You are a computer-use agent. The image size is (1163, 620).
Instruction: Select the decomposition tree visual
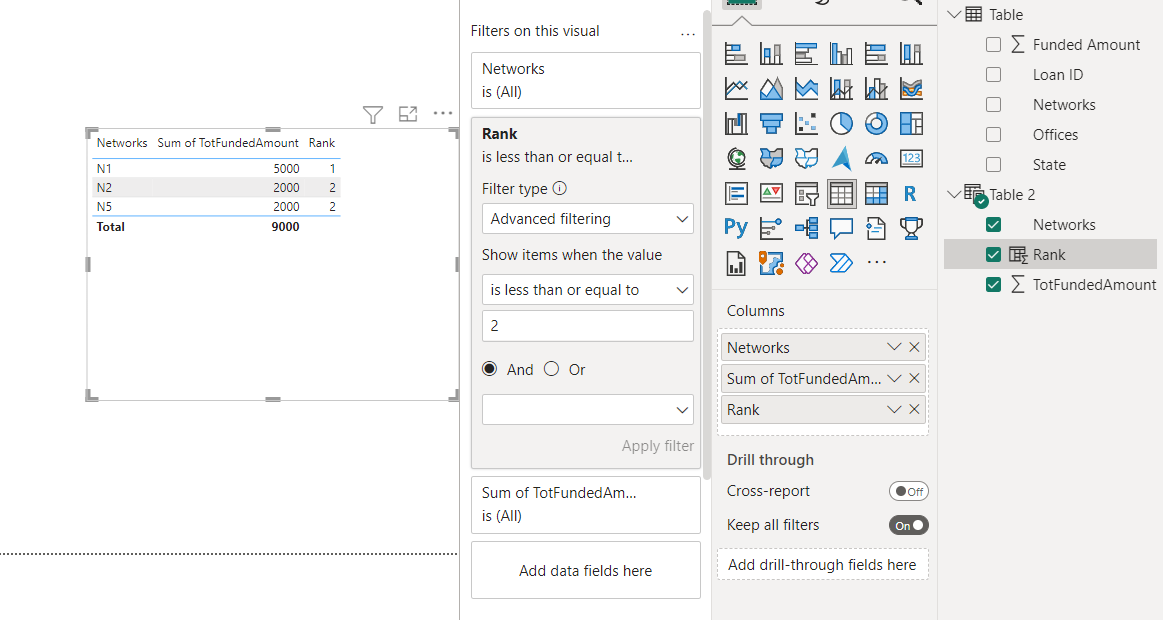(806, 228)
